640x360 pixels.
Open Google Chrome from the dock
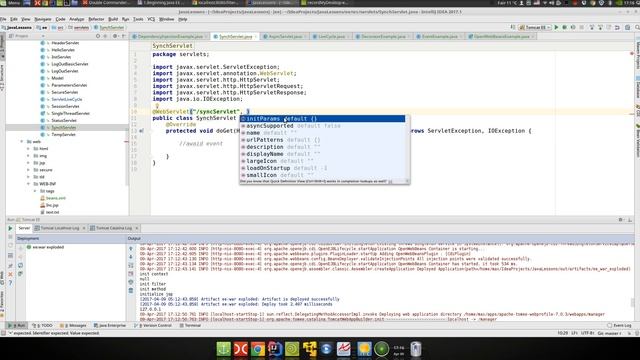258,349
